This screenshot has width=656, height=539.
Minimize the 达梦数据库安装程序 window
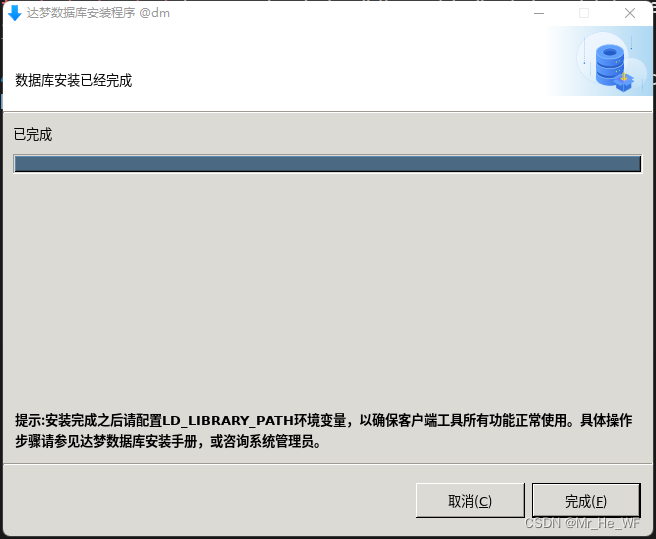(x=539, y=13)
